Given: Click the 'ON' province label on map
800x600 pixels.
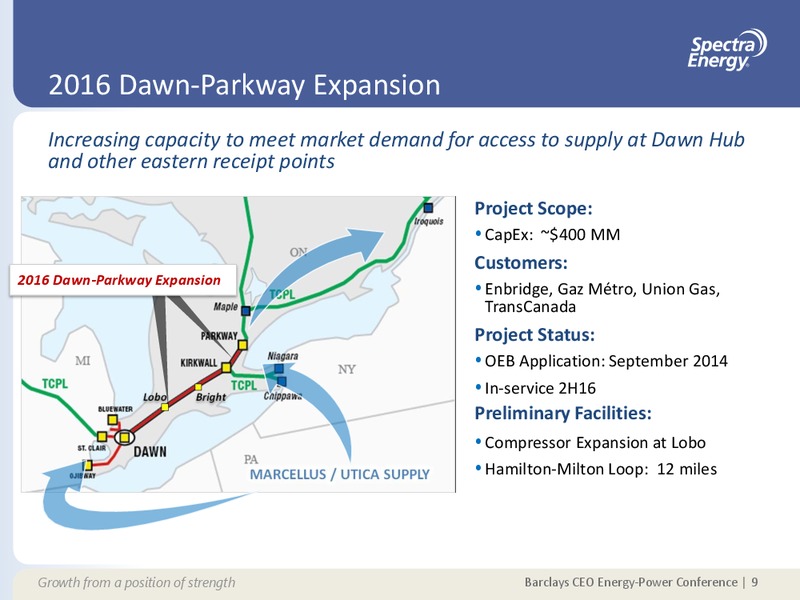Looking at the screenshot, I should point(298,252).
